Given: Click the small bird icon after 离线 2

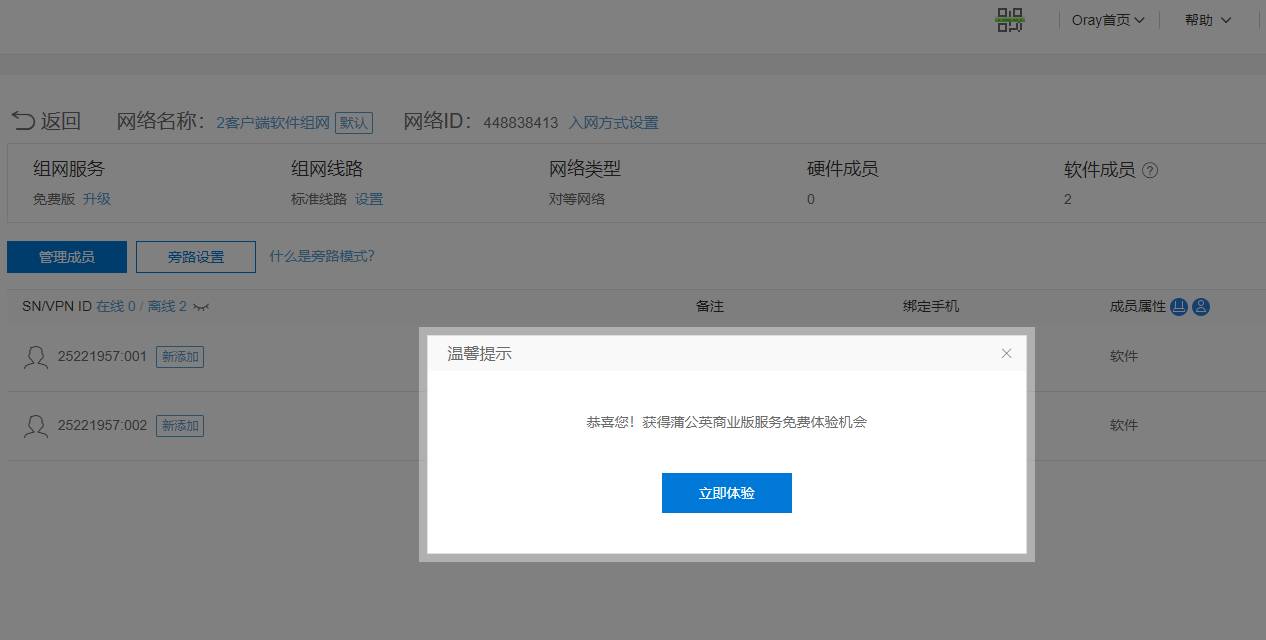Looking at the screenshot, I should 200,307.
